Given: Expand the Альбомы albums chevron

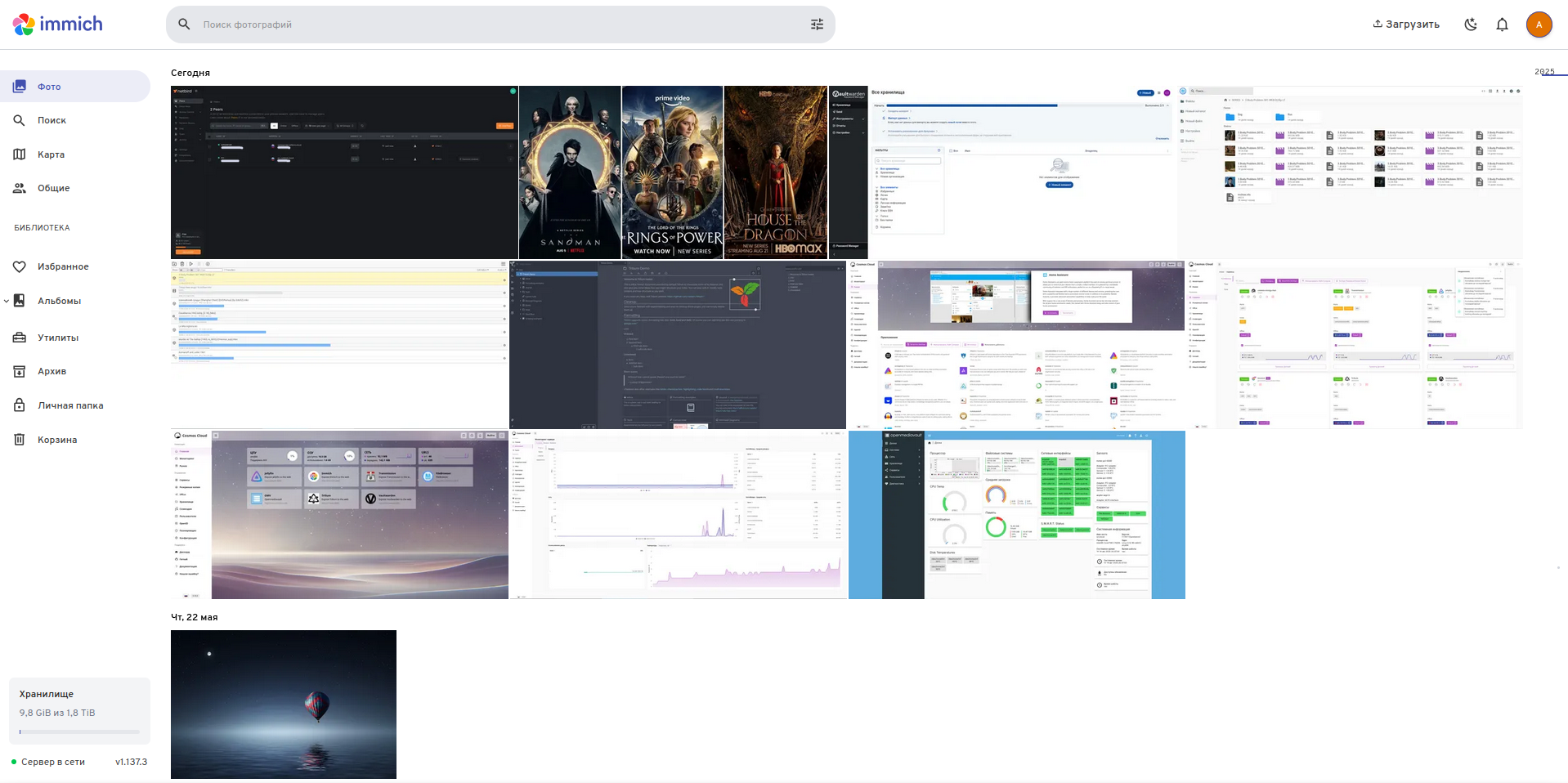Looking at the screenshot, I should [x=7, y=301].
